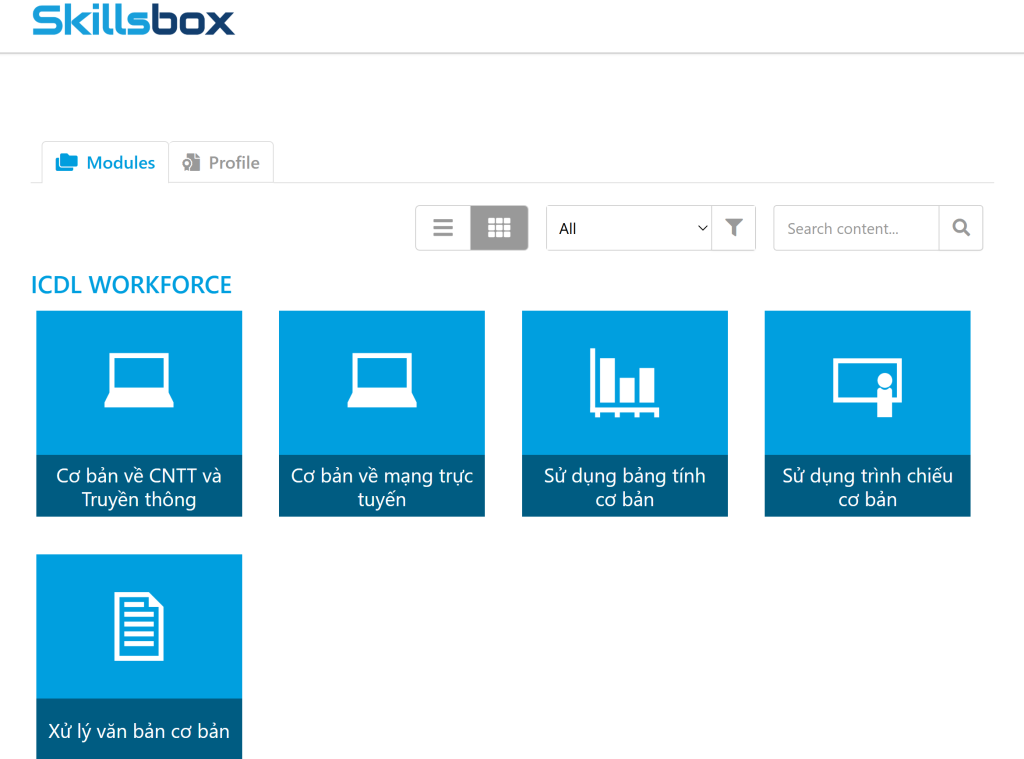Image resolution: width=1024 pixels, height=759 pixels.
Task: Open the Modules tab
Action: coord(106,163)
